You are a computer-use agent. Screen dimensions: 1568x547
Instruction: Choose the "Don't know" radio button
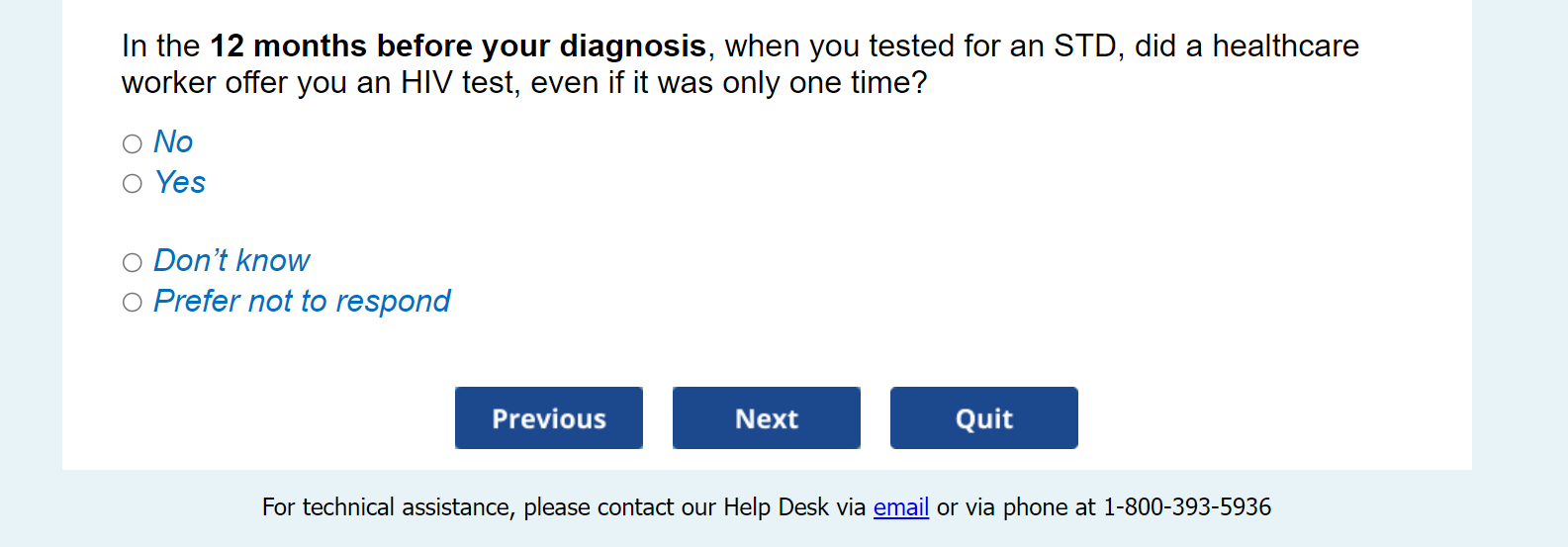tap(133, 262)
